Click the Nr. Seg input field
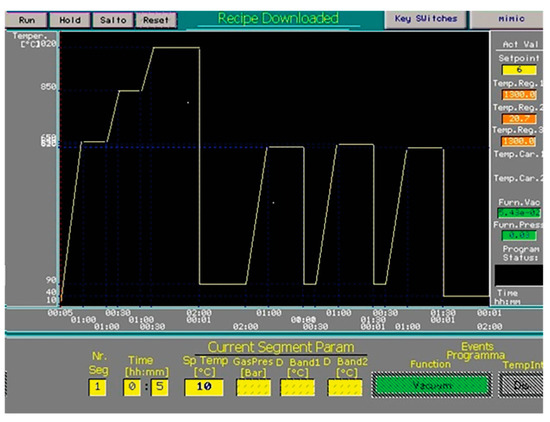The width and height of the screenshot is (550, 422). click(x=97, y=387)
